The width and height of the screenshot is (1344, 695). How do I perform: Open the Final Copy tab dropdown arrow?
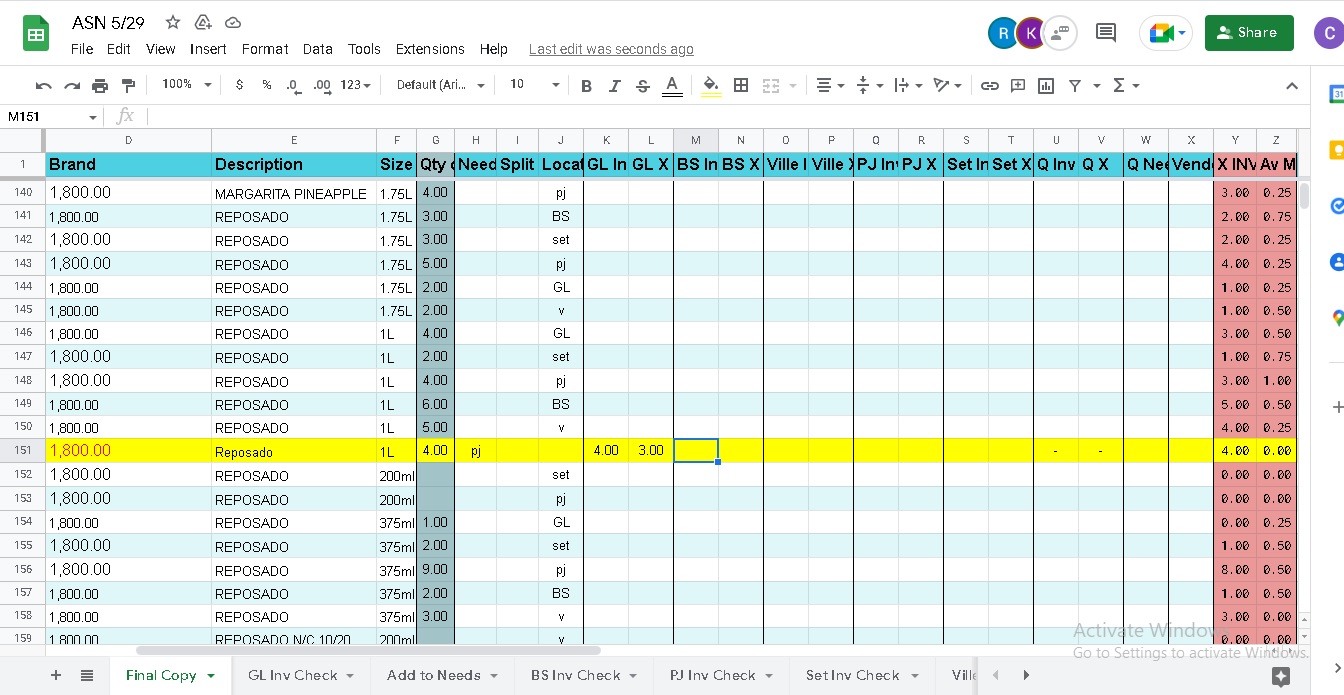coord(211,676)
